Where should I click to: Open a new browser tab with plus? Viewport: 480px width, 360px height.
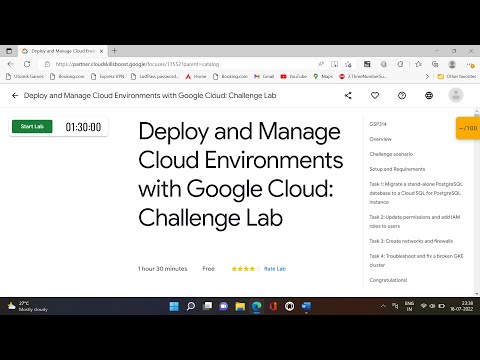pyautogui.click(x=114, y=51)
